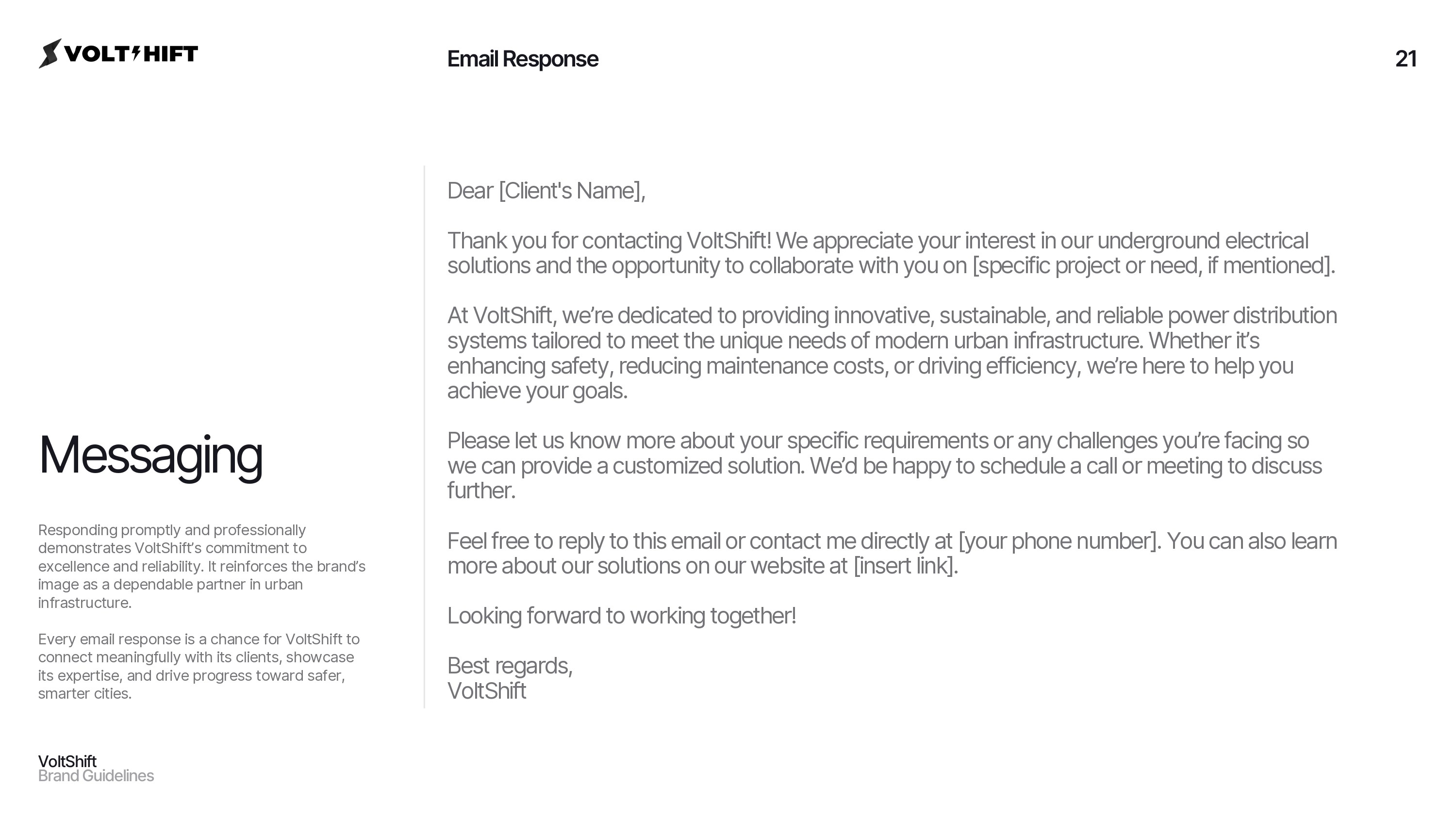The height and width of the screenshot is (819, 1456).
Task: Click the Thank you for contacting paragraph
Action: tap(892, 253)
